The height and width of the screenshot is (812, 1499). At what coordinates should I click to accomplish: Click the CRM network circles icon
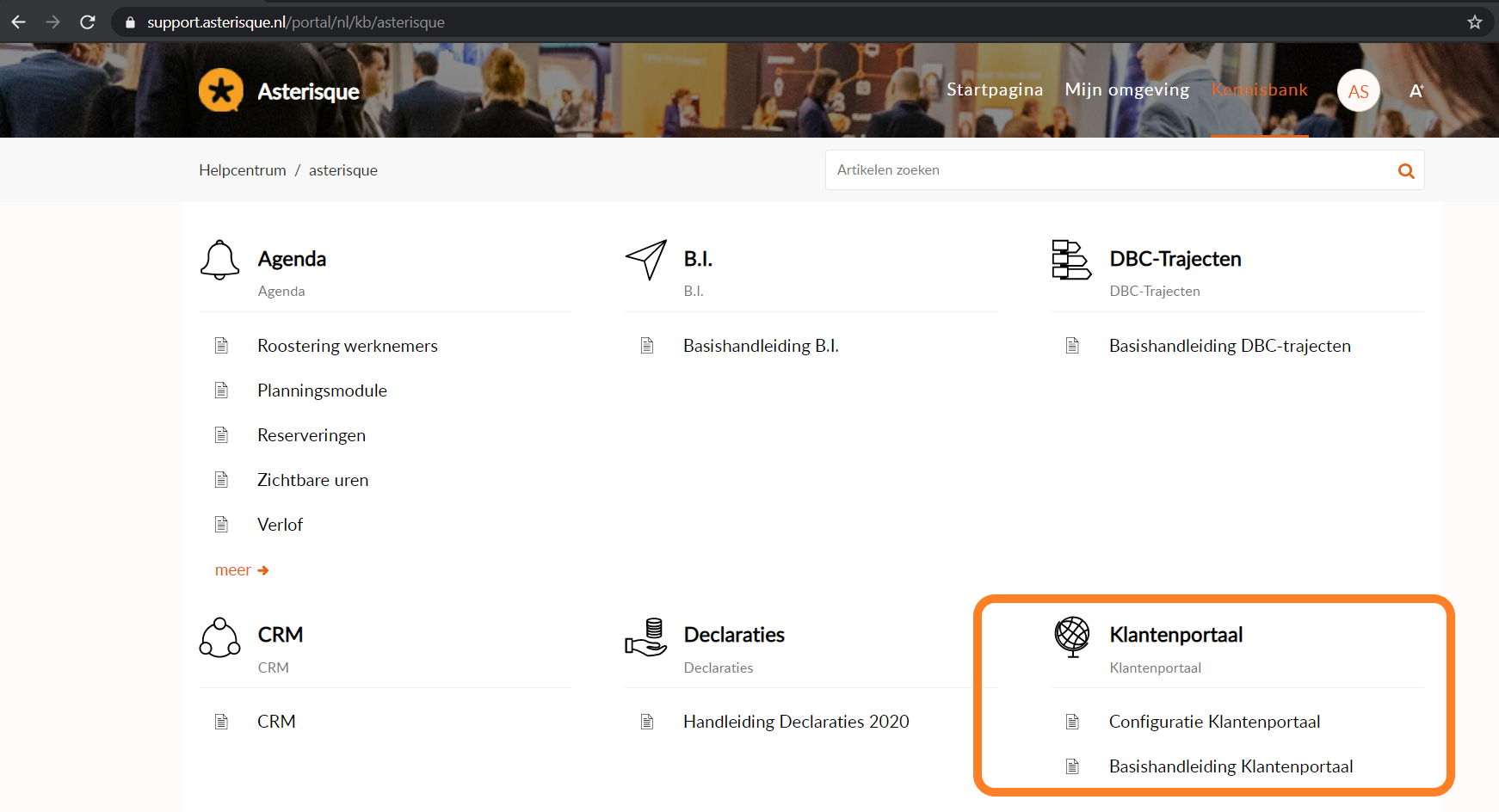click(219, 637)
